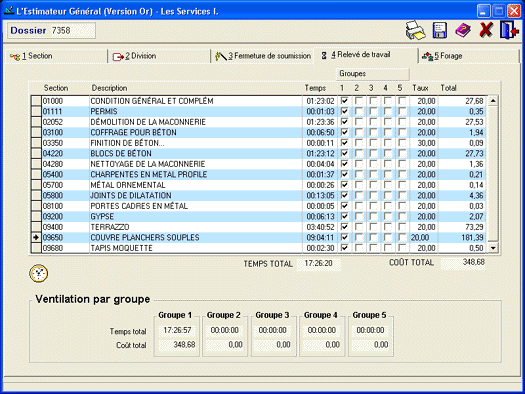525x394 pixels.
Task: Save the dossier with the floppy icon
Action: click(440, 30)
